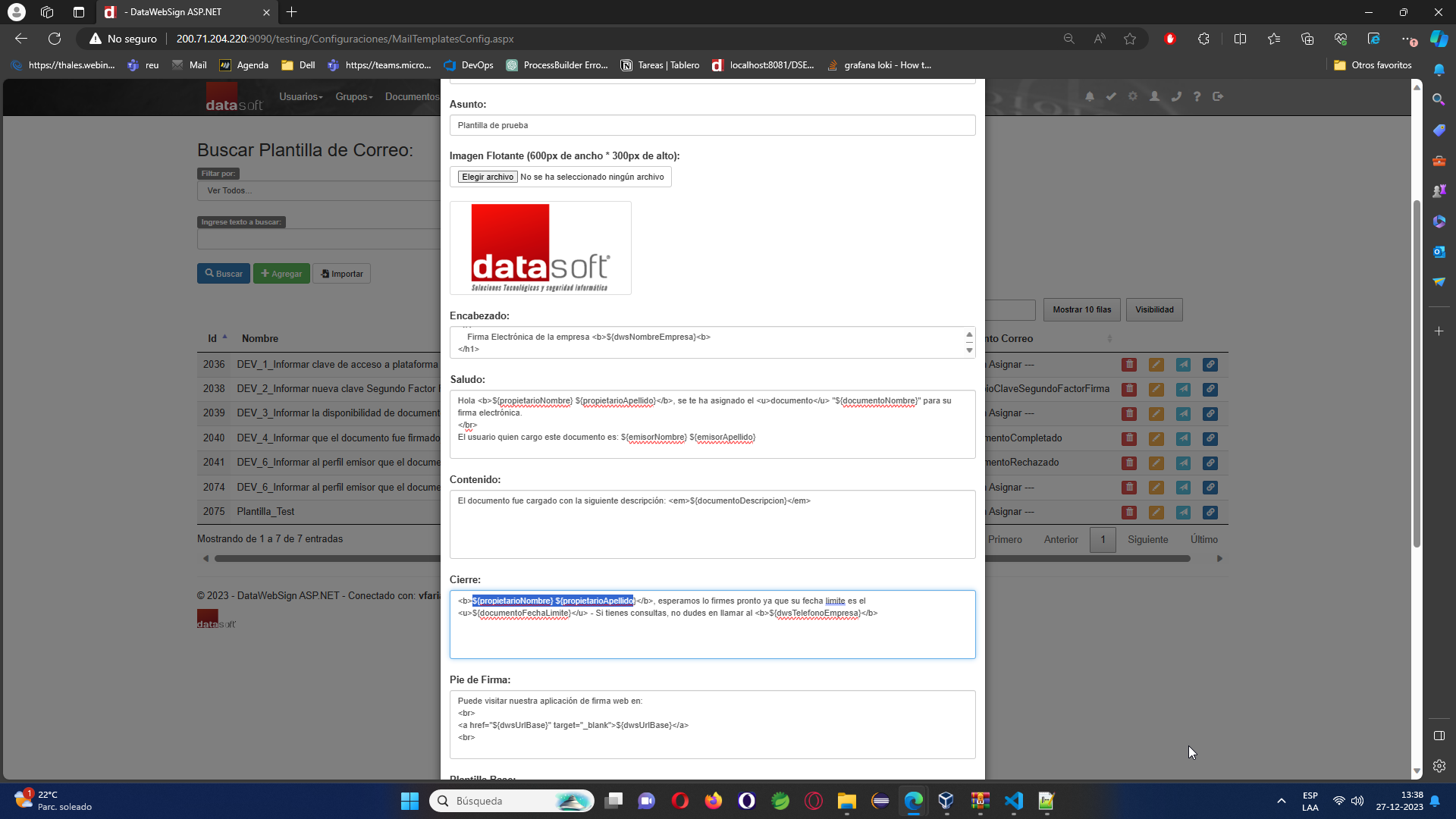Go to Último page
The image size is (1456, 819).
(1203, 540)
